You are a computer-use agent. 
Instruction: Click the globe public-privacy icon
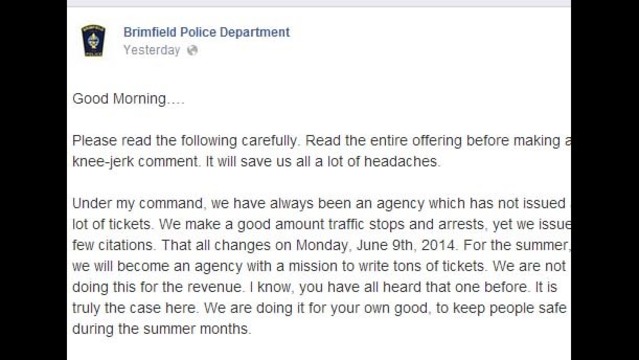[192, 50]
